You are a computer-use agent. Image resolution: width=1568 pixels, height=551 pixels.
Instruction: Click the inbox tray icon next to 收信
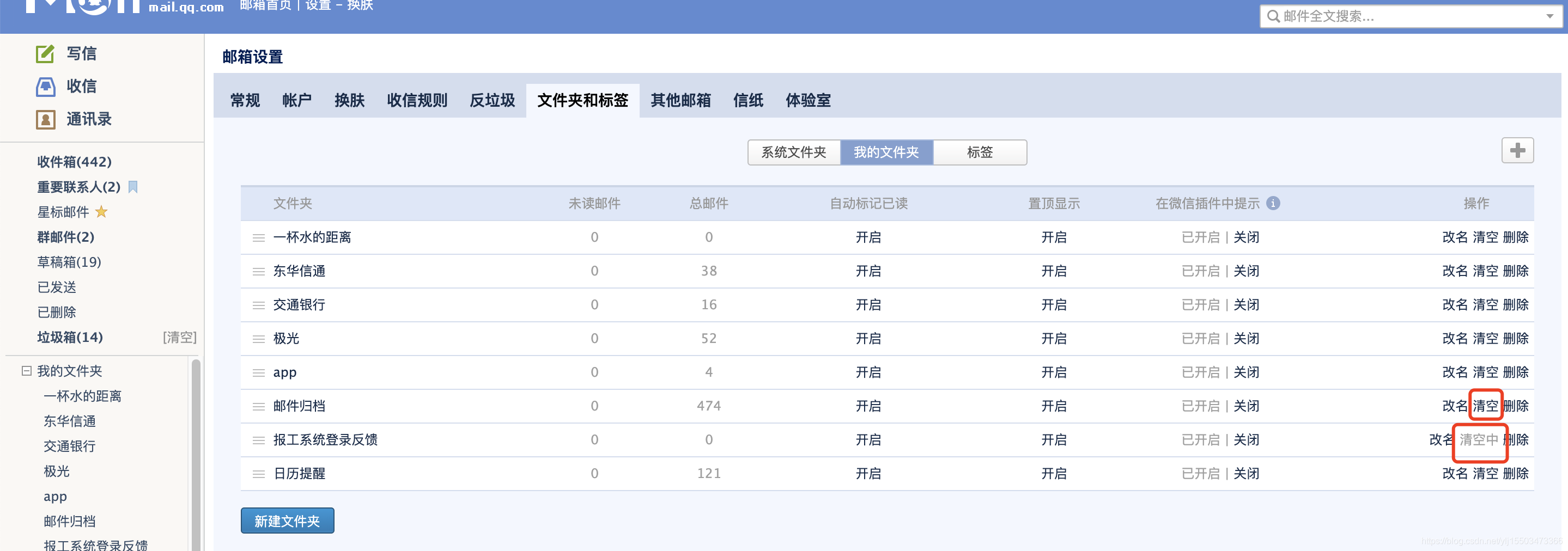(x=45, y=87)
